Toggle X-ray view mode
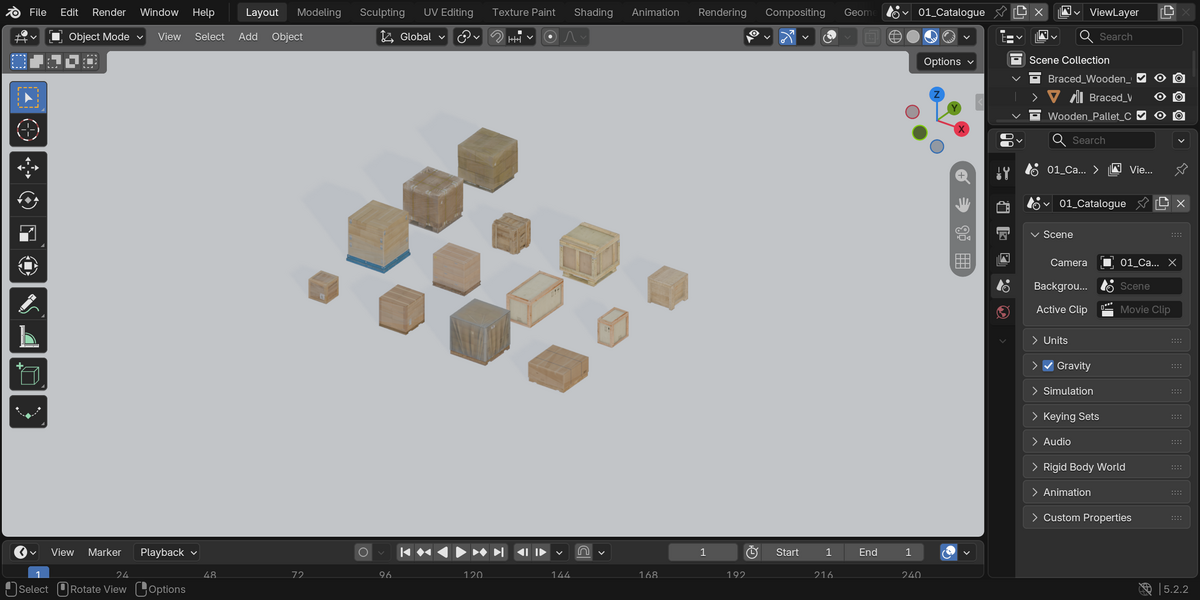The width and height of the screenshot is (1200, 600). [872, 37]
